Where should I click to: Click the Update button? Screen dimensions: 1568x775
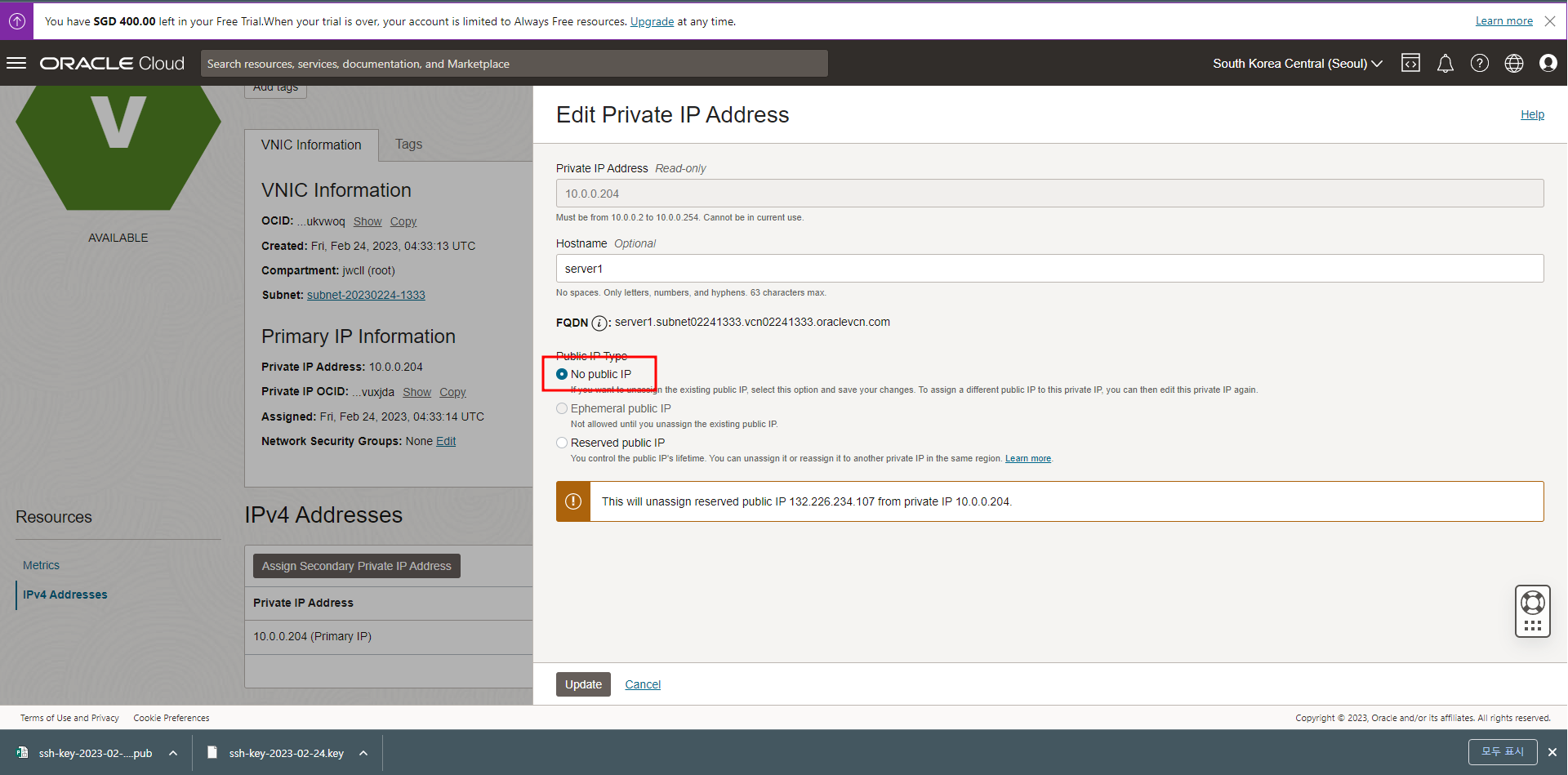(583, 684)
